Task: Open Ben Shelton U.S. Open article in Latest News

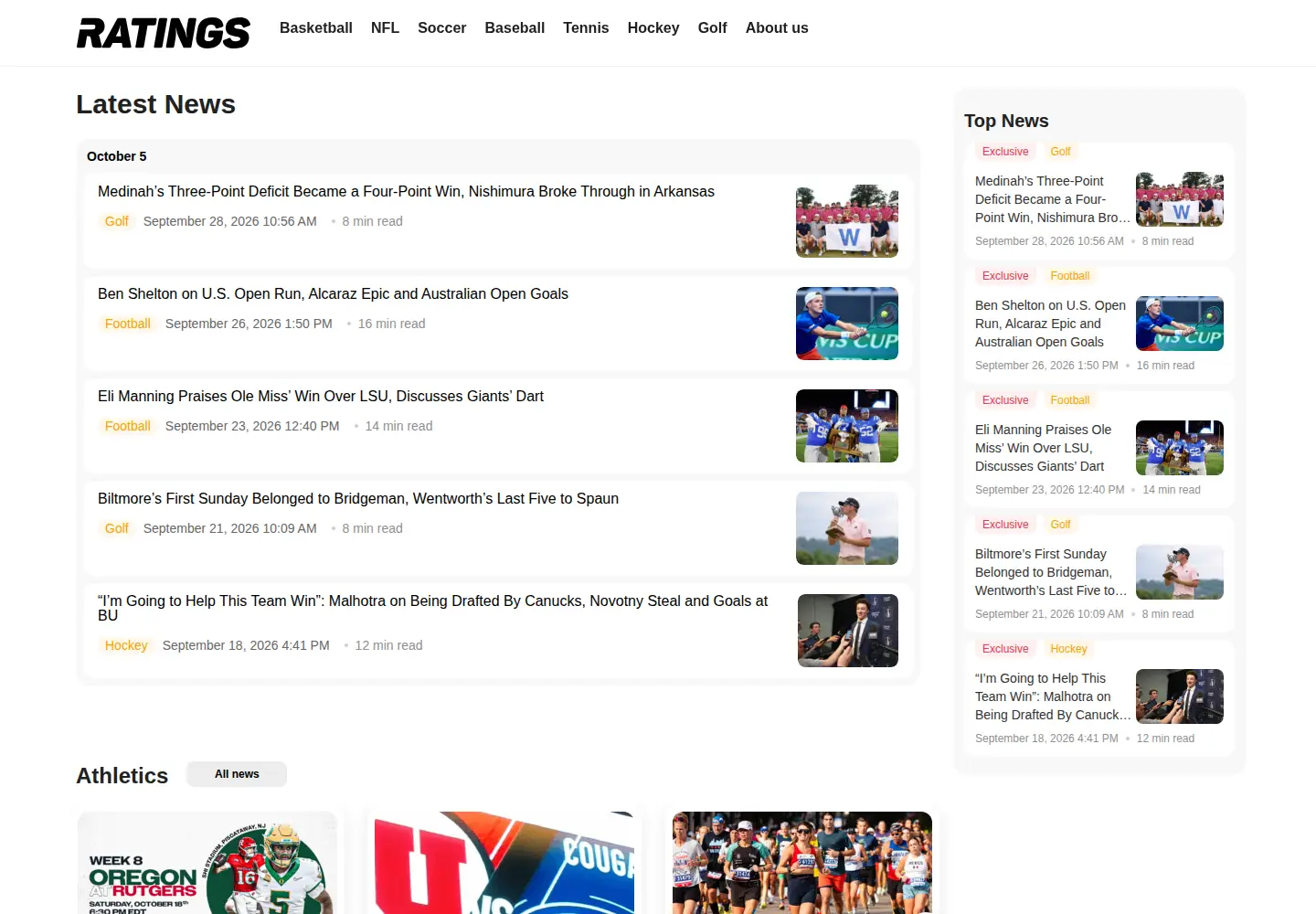Action: click(333, 294)
